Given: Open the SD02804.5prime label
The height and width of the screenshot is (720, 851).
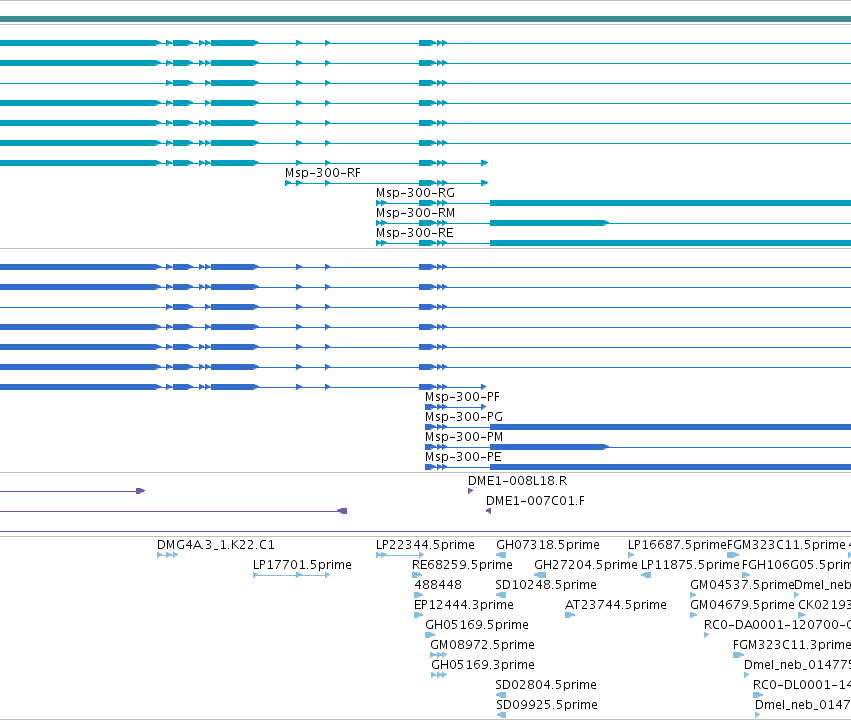Looking at the screenshot, I should [545, 686].
